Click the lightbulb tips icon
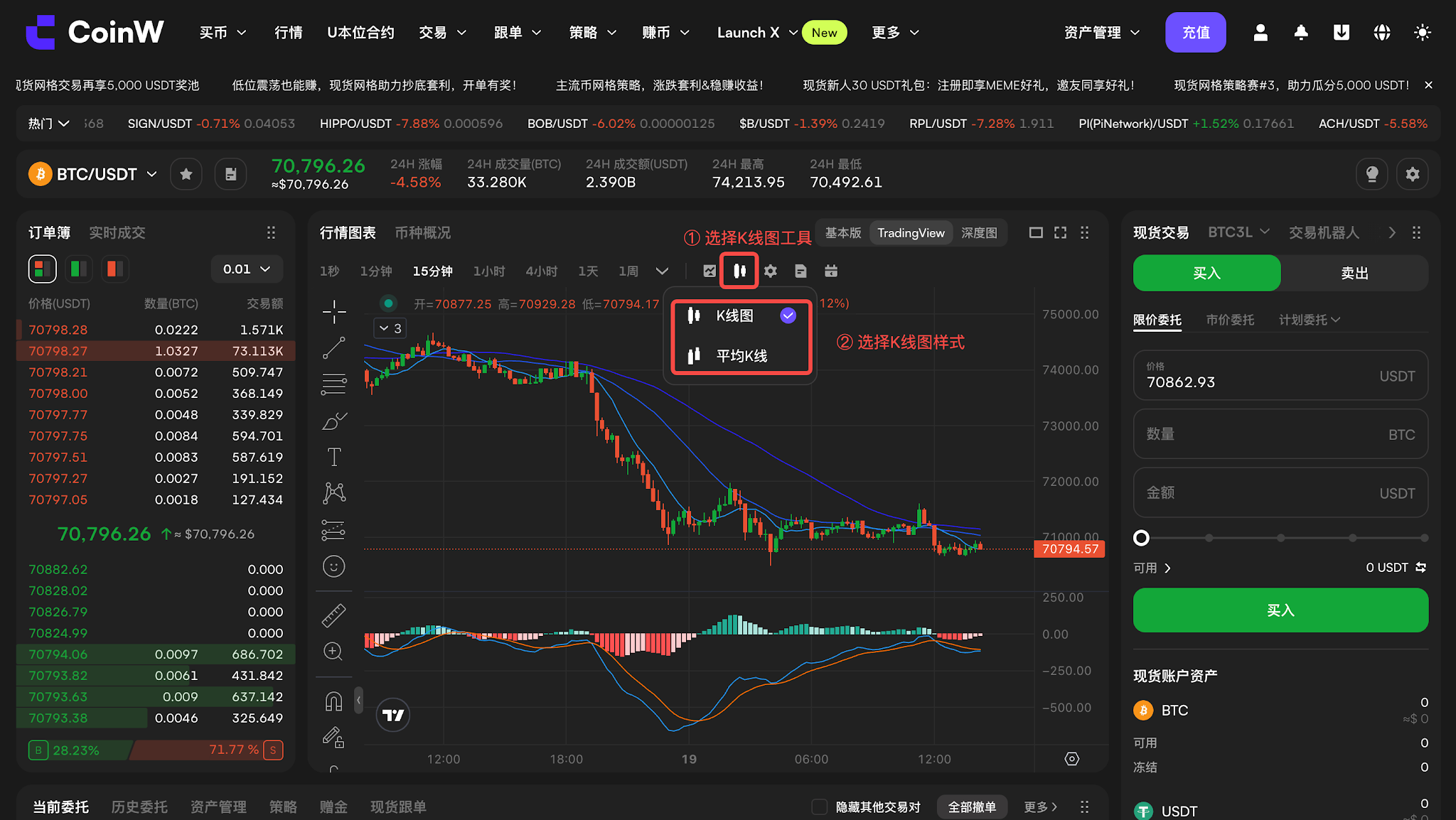This screenshot has height=820, width=1456. click(x=1372, y=174)
